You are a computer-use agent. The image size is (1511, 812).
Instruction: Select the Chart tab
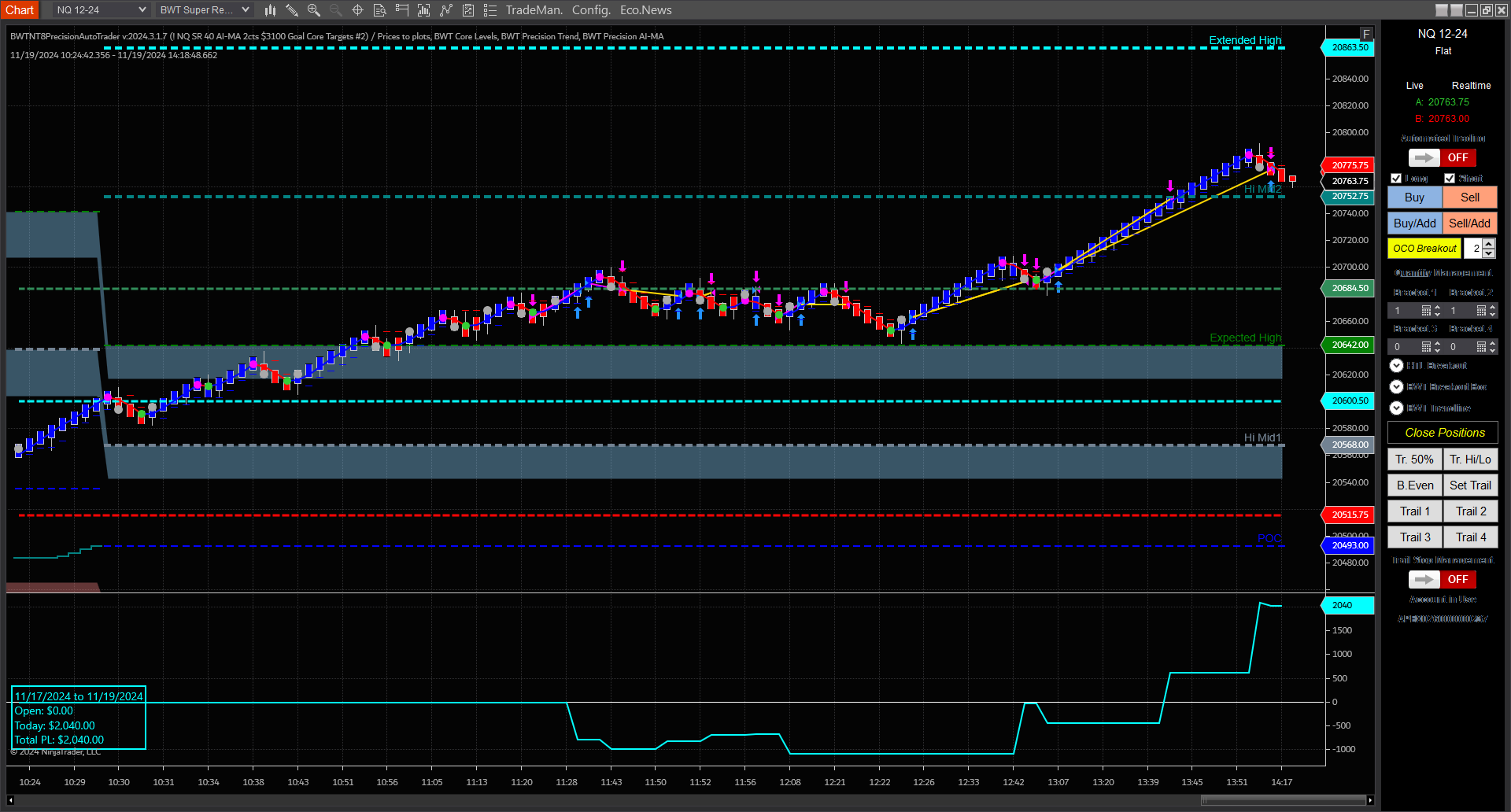pyautogui.click(x=20, y=10)
